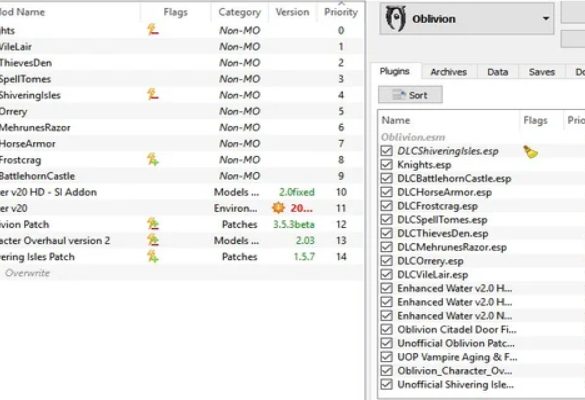
Task: Click the flag icon on Oblivion Patch row
Action: coord(152,224)
